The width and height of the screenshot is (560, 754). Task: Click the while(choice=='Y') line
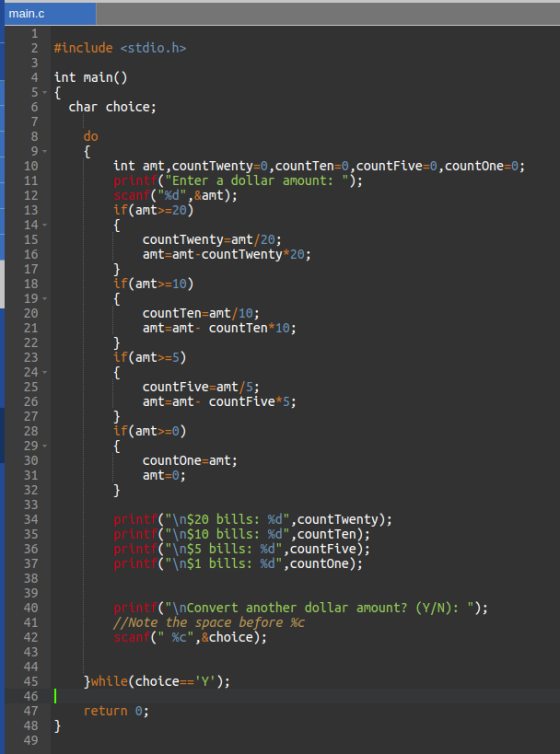point(157,681)
